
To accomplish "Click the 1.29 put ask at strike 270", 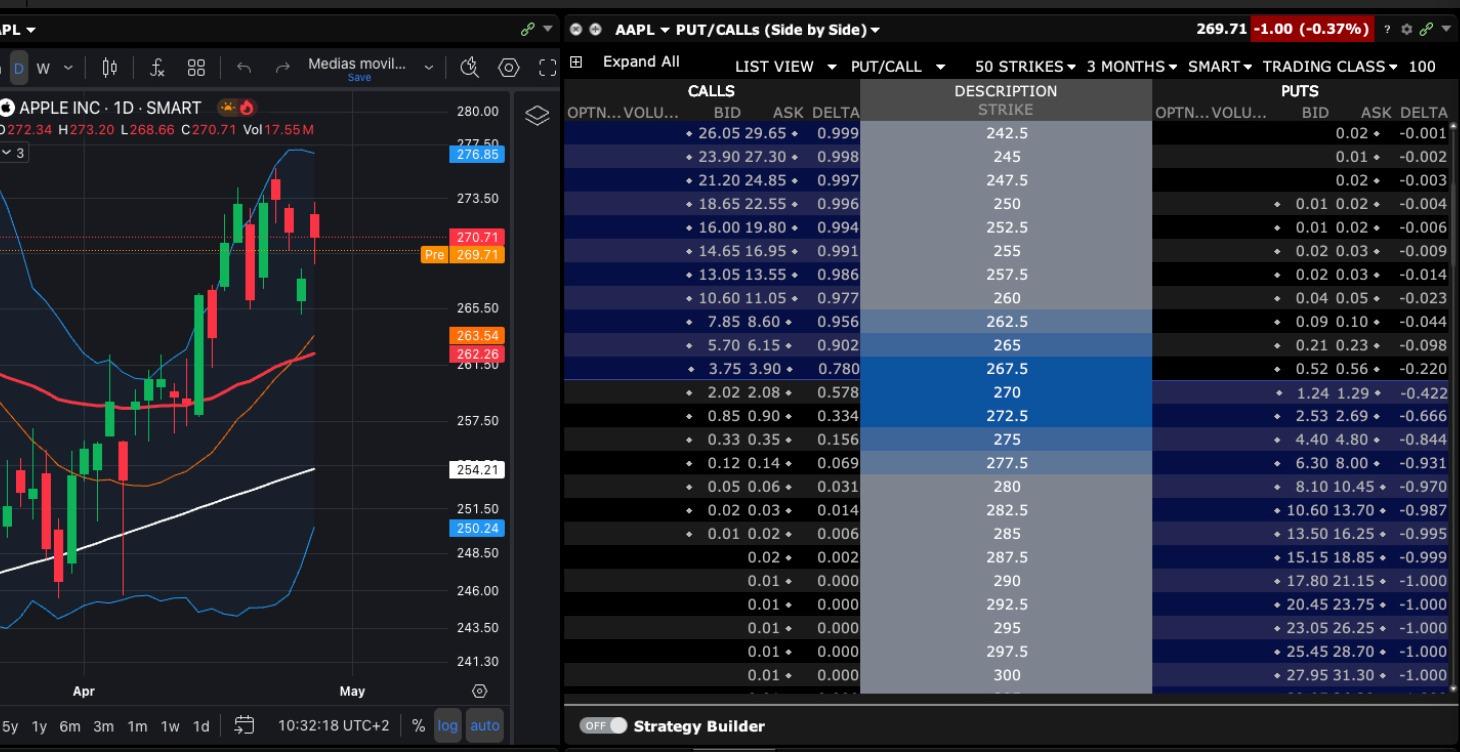I will click(x=1352, y=392).
